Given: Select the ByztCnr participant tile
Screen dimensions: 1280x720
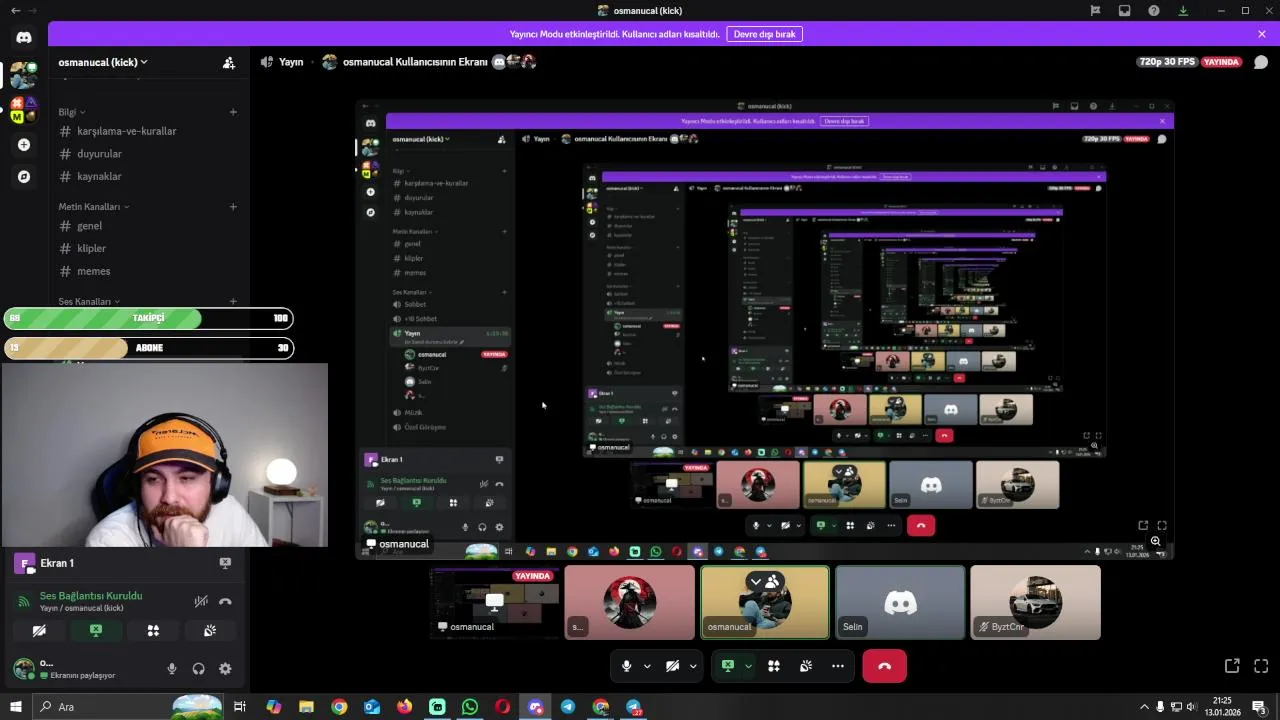Looking at the screenshot, I should click(1035, 603).
